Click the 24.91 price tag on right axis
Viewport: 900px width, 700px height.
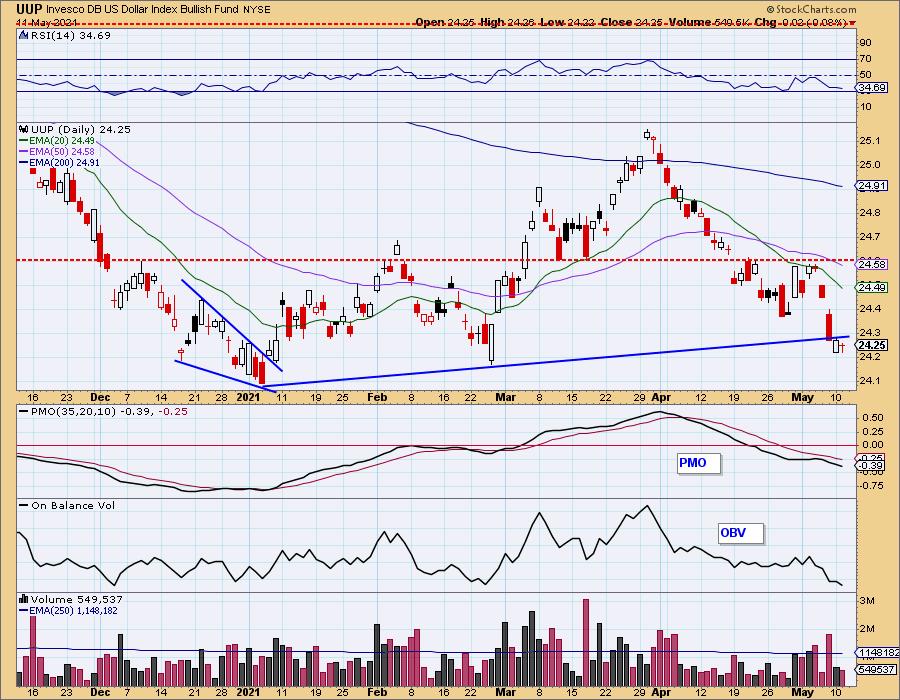coord(871,185)
